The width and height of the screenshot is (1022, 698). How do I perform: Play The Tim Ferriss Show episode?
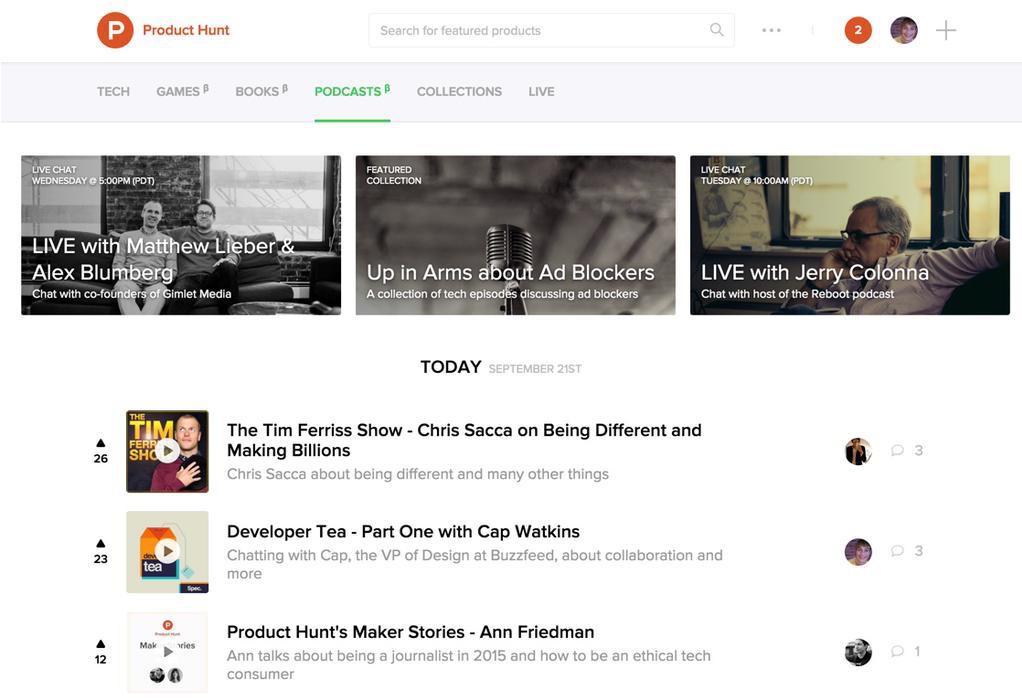167,451
